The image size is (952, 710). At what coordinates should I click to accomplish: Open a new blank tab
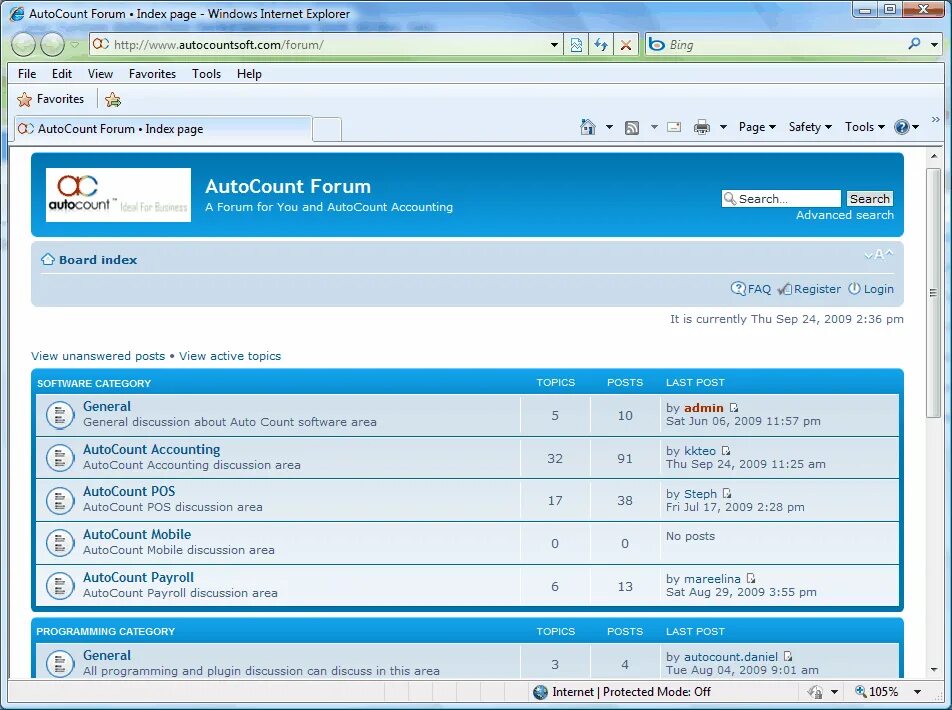[x=327, y=129]
